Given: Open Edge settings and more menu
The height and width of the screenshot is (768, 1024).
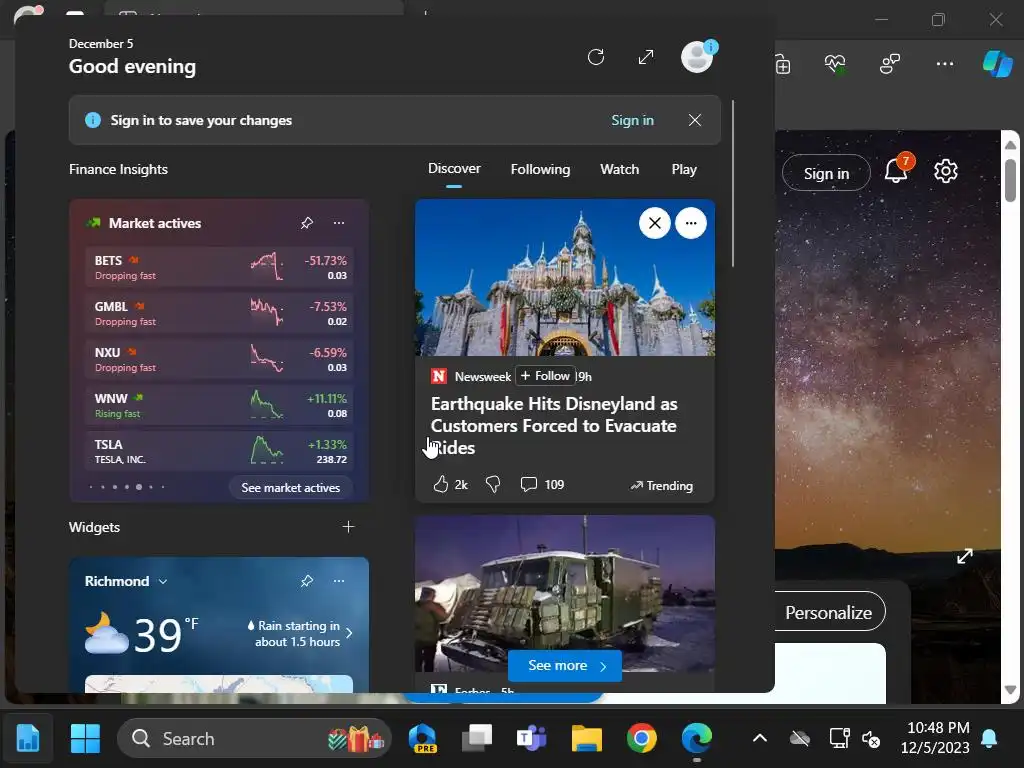Looking at the screenshot, I should point(944,64).
